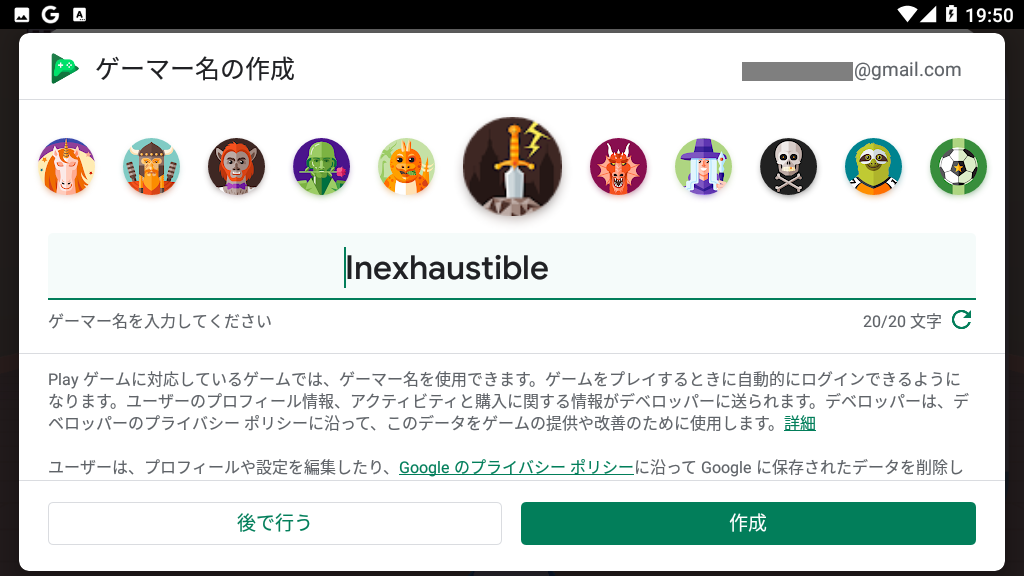Tap the 後で行う do-it-later button
The image size is (1024, 576).
275,523
